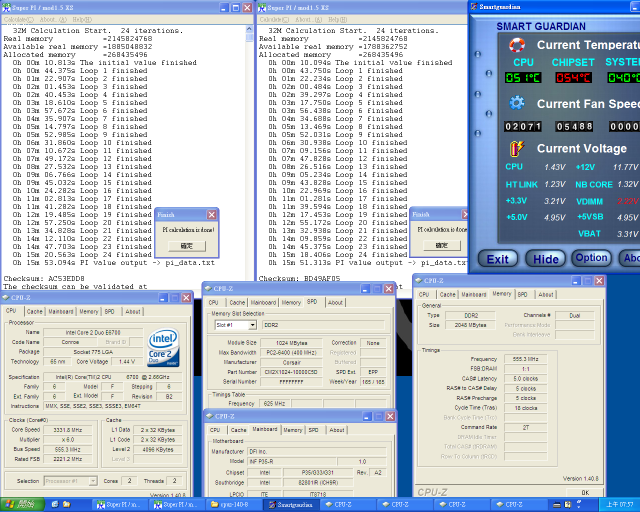Click the folder quick launch icon beside Internet Explorer
Viewport: 640px width, 512px height.
(67, 505)
